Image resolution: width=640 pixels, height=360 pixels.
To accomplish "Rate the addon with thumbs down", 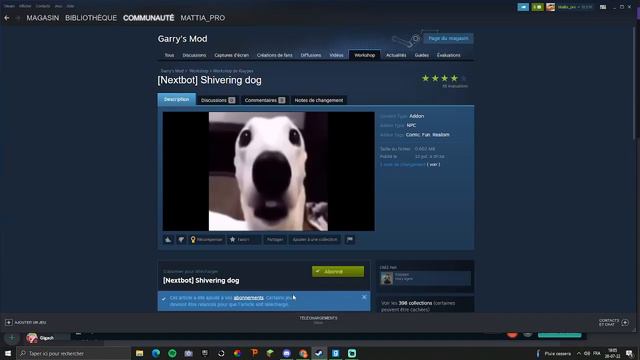I will [181, 240].
